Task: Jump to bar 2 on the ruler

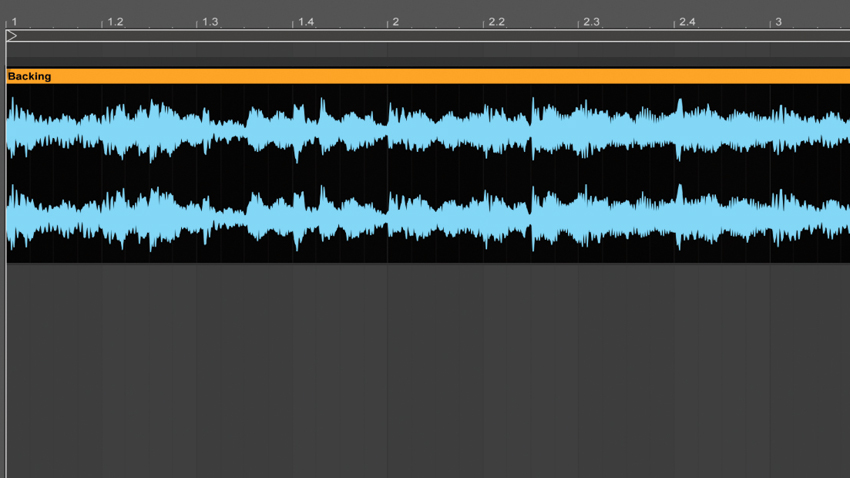Action: tap(396, 22)
